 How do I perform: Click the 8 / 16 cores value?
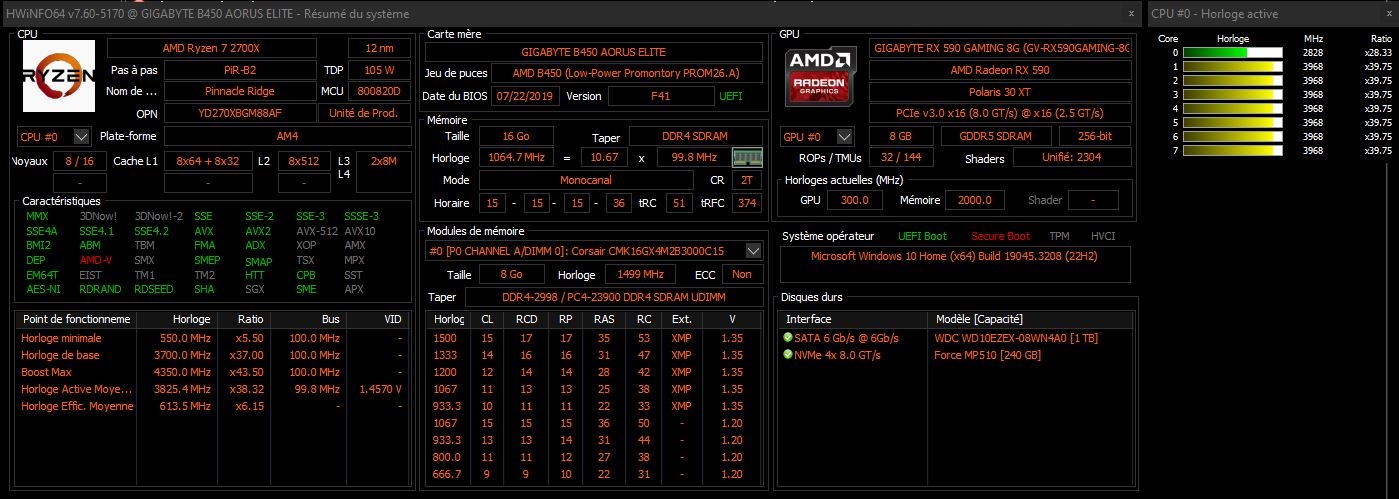click(80, 161)
